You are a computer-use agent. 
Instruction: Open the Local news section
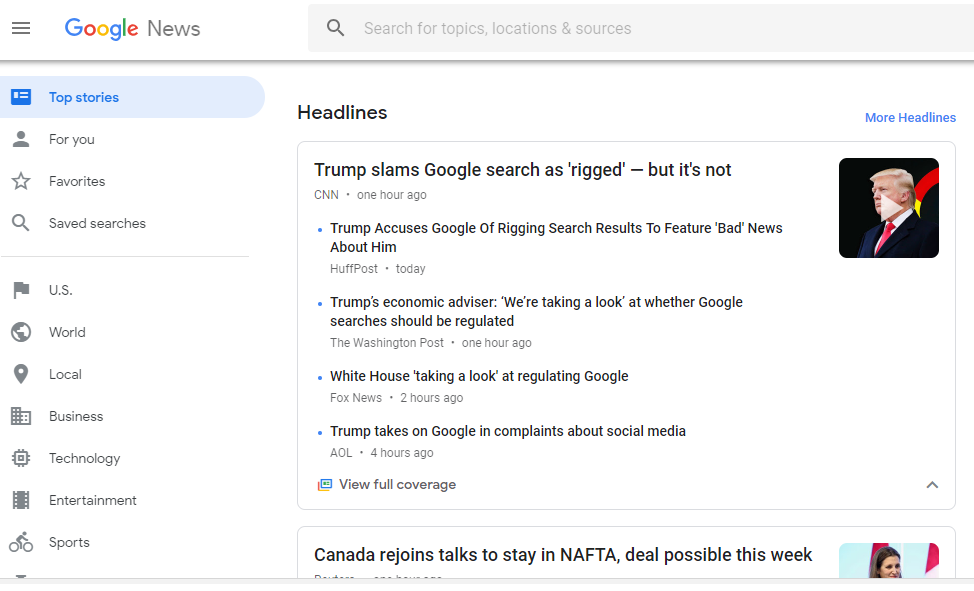coord(65,374)
